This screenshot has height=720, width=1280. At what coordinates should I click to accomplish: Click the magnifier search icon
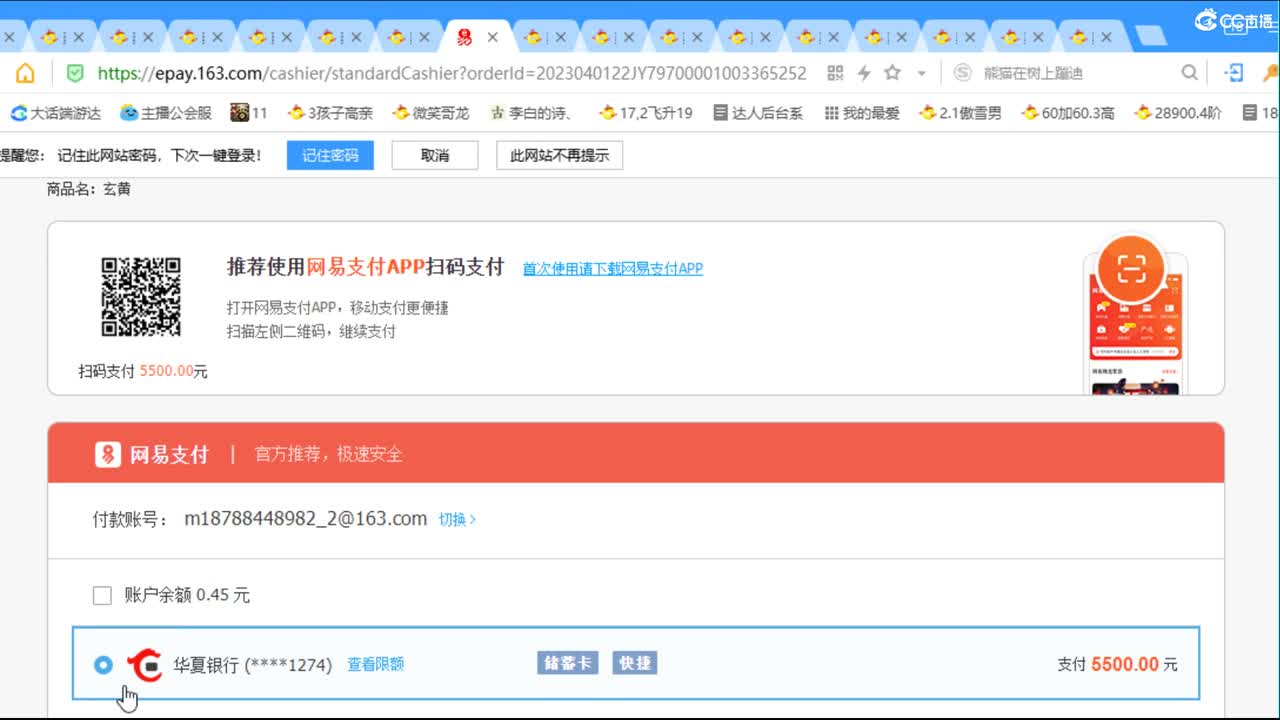click(x=1189, y=73)
